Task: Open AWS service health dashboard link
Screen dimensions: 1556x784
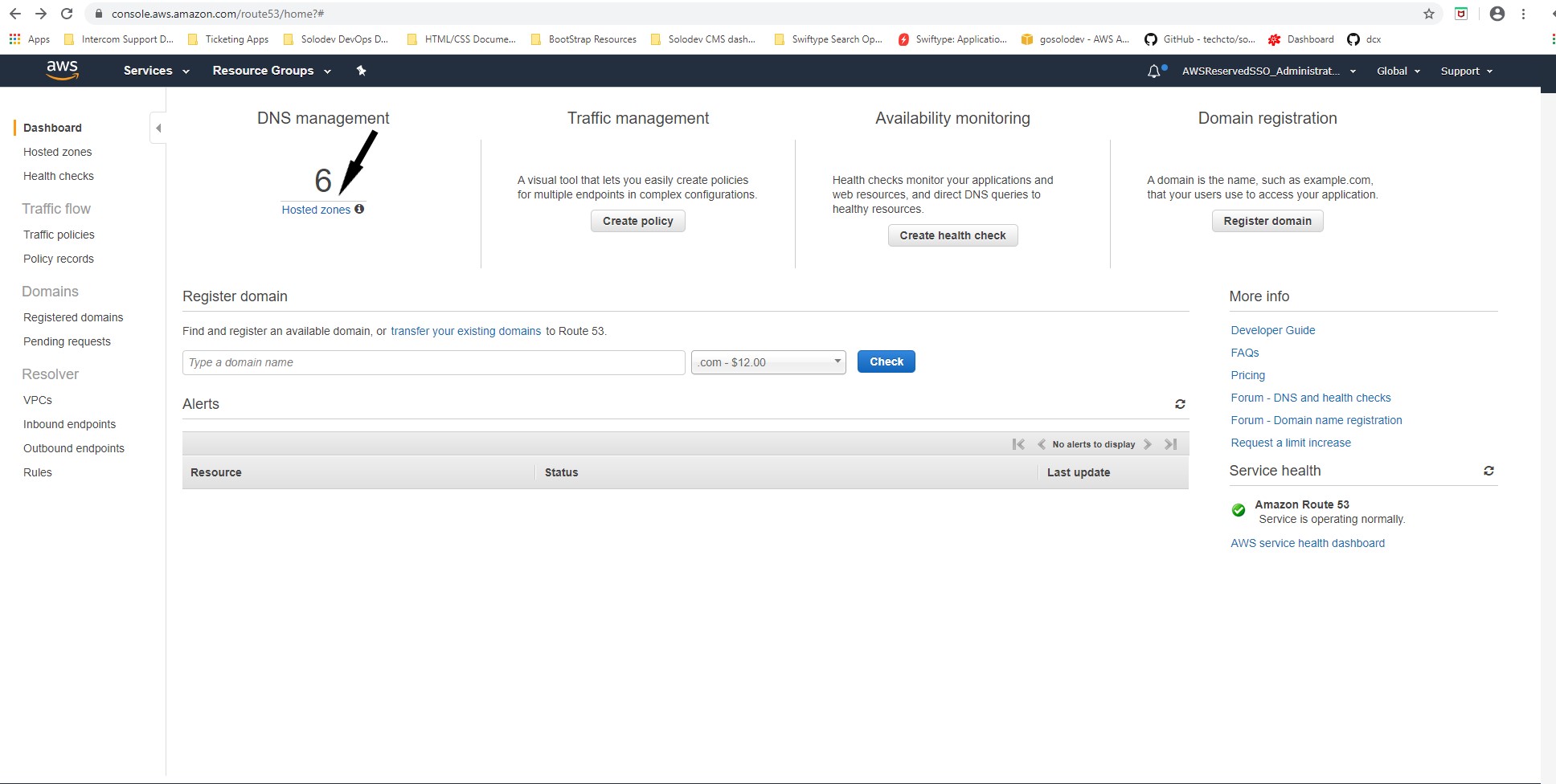Action: click(1308, 543)
